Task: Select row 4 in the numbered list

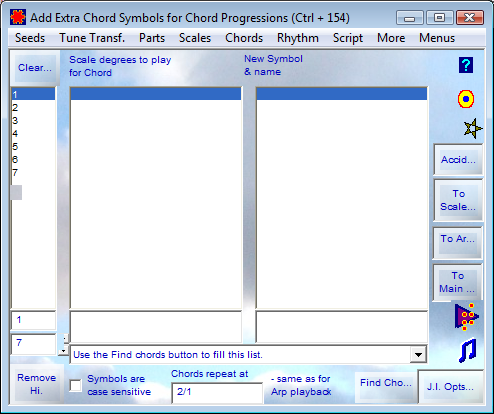Action: point(33,134)
